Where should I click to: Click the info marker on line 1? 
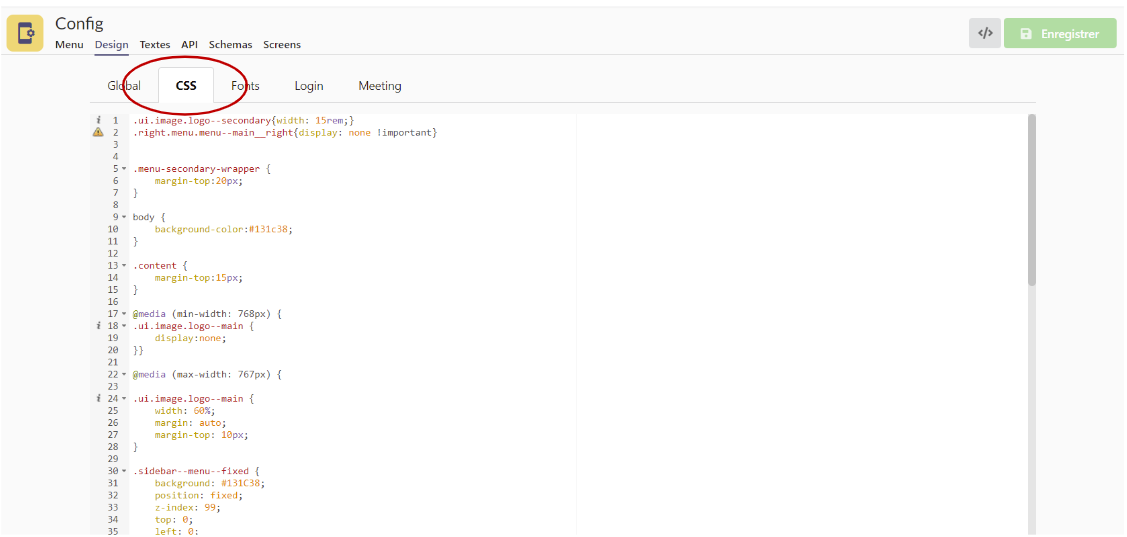click(x=98, y=120)
